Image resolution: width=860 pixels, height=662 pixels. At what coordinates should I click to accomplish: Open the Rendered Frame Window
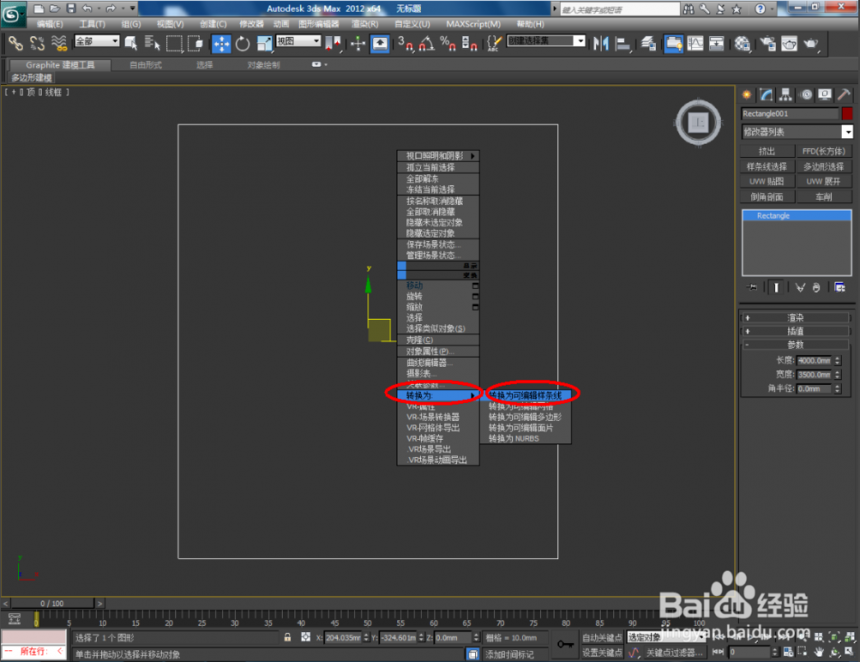[x=789, y=43]
